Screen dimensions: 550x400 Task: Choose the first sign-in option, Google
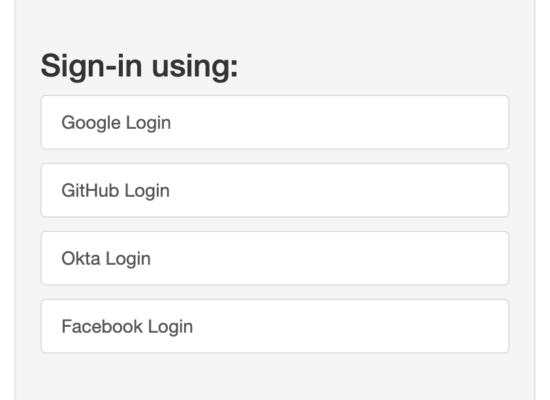click(275, 122)
